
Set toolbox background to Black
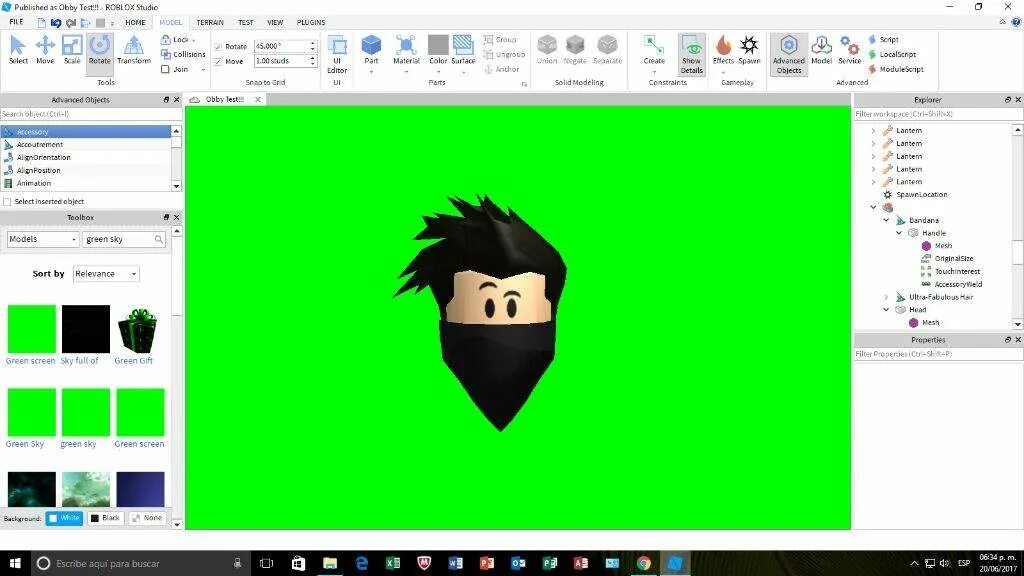pyautogui.click(x=105, y=518)
